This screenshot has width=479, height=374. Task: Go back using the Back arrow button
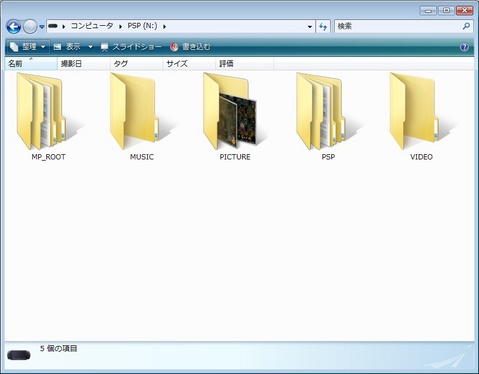coord(14,27)
